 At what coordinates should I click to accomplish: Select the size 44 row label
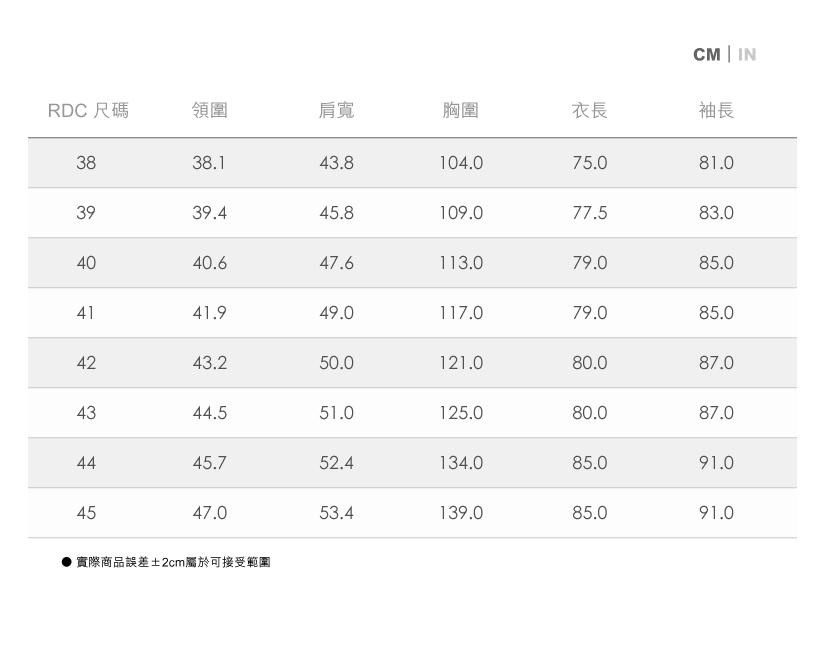coord(86,463)
